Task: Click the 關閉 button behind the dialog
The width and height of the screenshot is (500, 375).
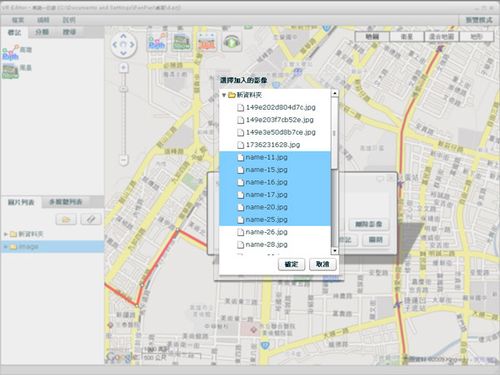Action: point(375,240)
